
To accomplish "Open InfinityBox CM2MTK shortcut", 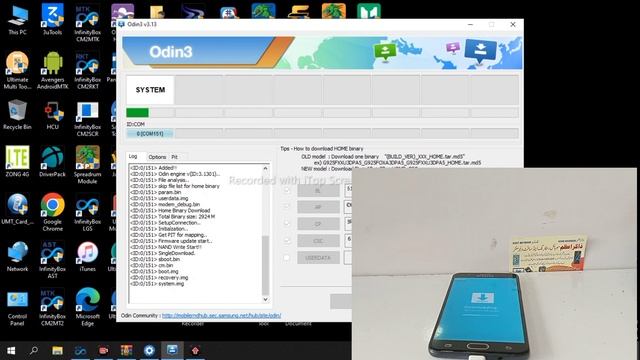I will (87, 23).
